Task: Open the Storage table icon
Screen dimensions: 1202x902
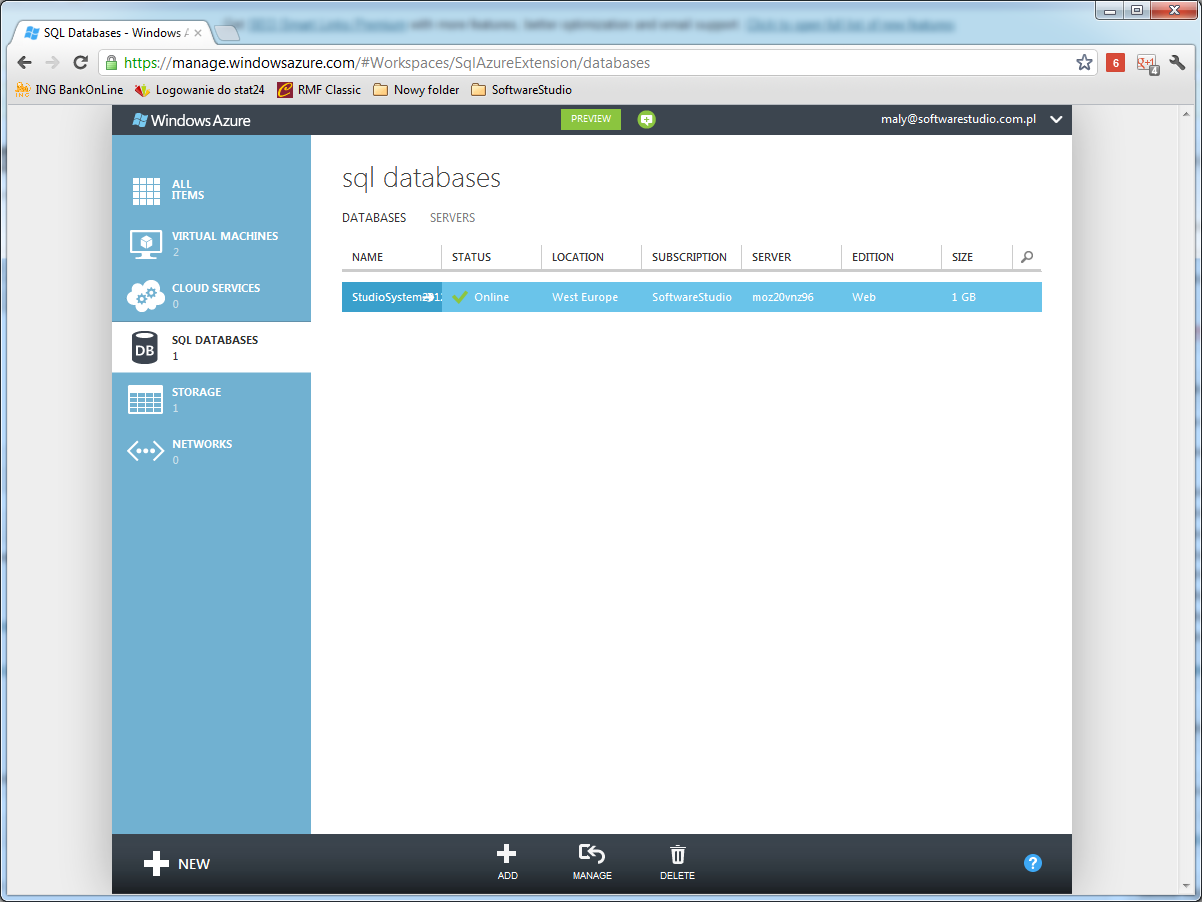Action: coord(146,400)
